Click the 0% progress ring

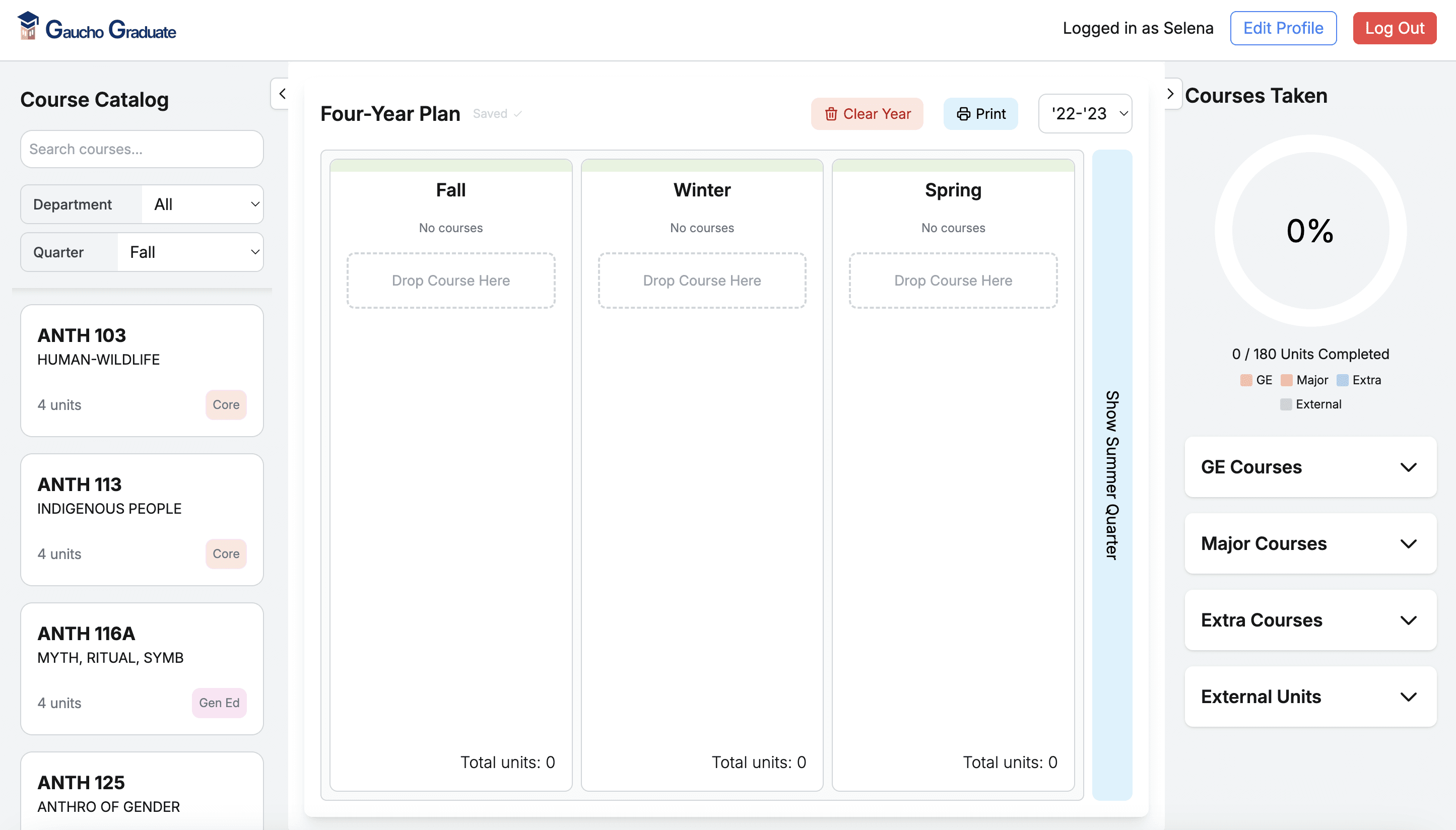pyautogui.click(x=1310, y=230)
